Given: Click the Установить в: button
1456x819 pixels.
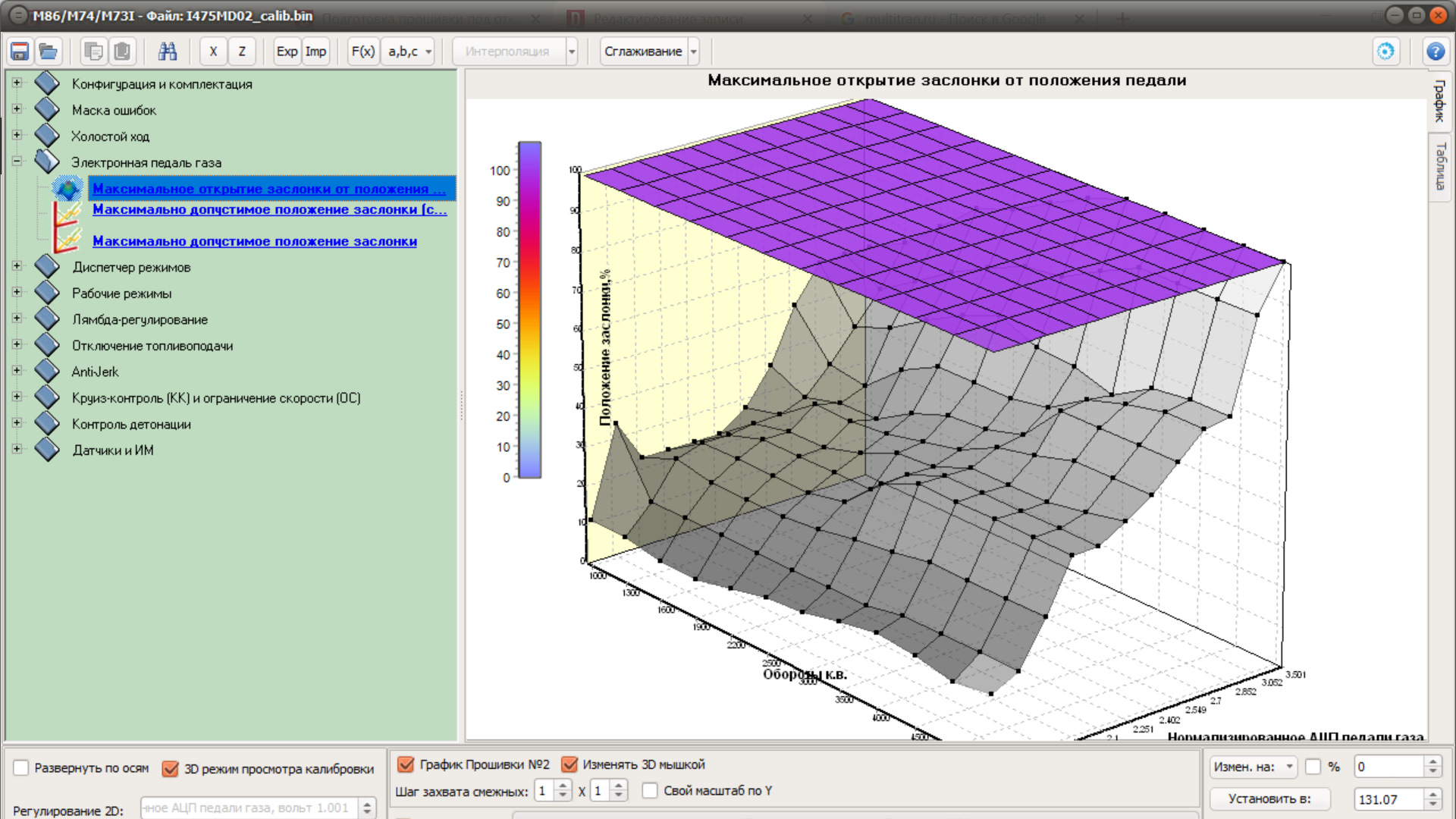Looking at the screenshot, I should 1269,799.
